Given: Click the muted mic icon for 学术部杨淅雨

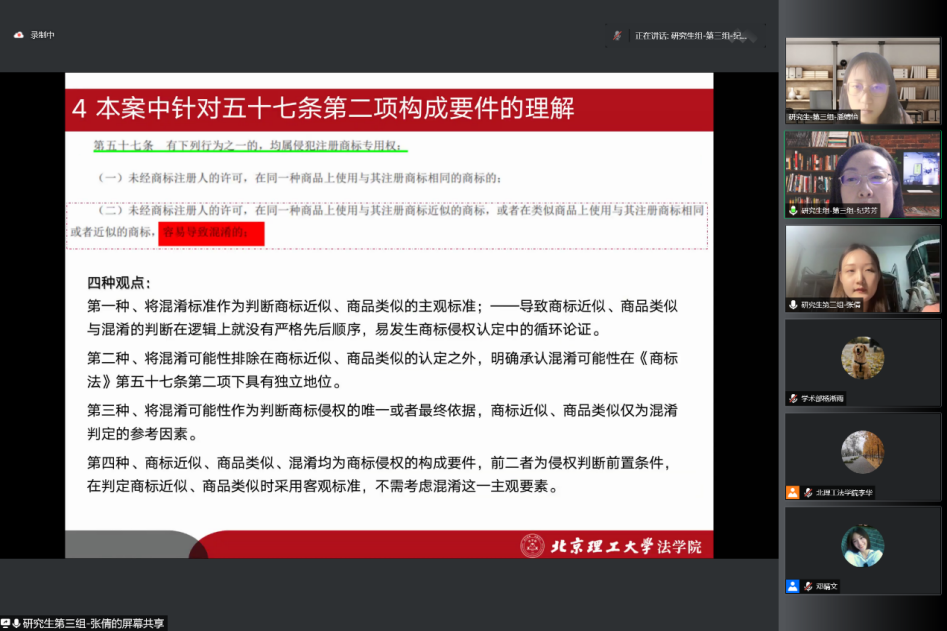Looking at the screenshot, I should (793, 398).
